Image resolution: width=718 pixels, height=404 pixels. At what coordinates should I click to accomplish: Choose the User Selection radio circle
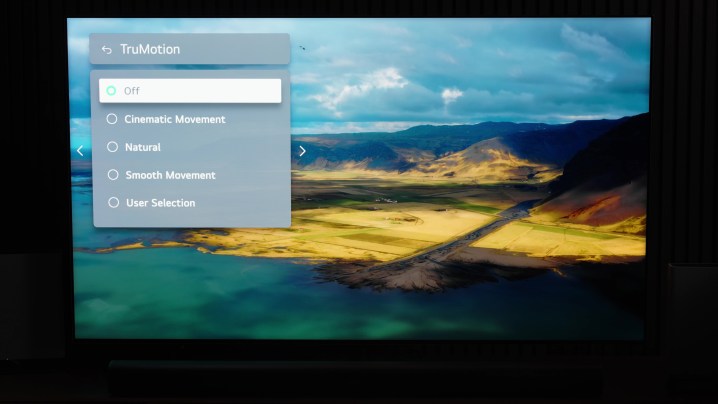(x=113, y=203)
